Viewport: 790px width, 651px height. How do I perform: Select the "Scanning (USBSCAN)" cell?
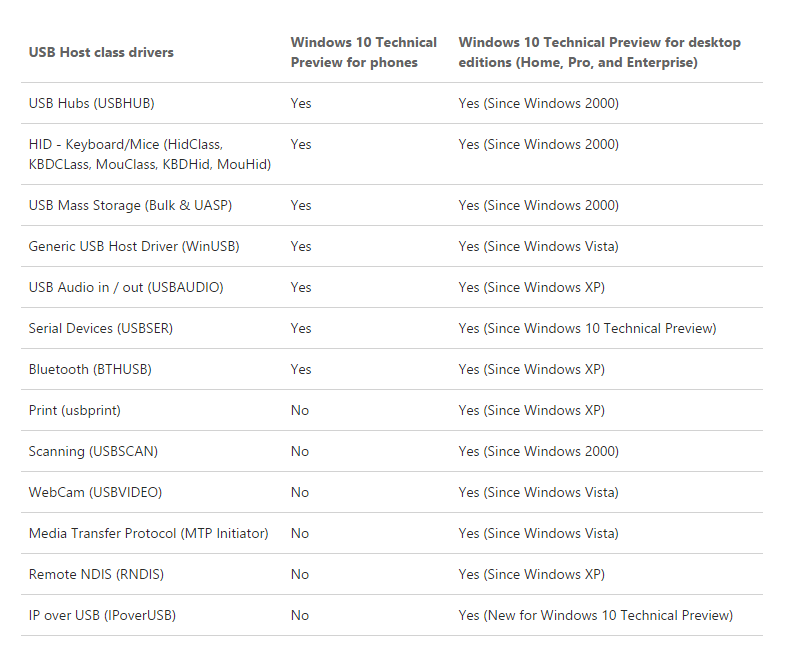click(x=93, y=451)
